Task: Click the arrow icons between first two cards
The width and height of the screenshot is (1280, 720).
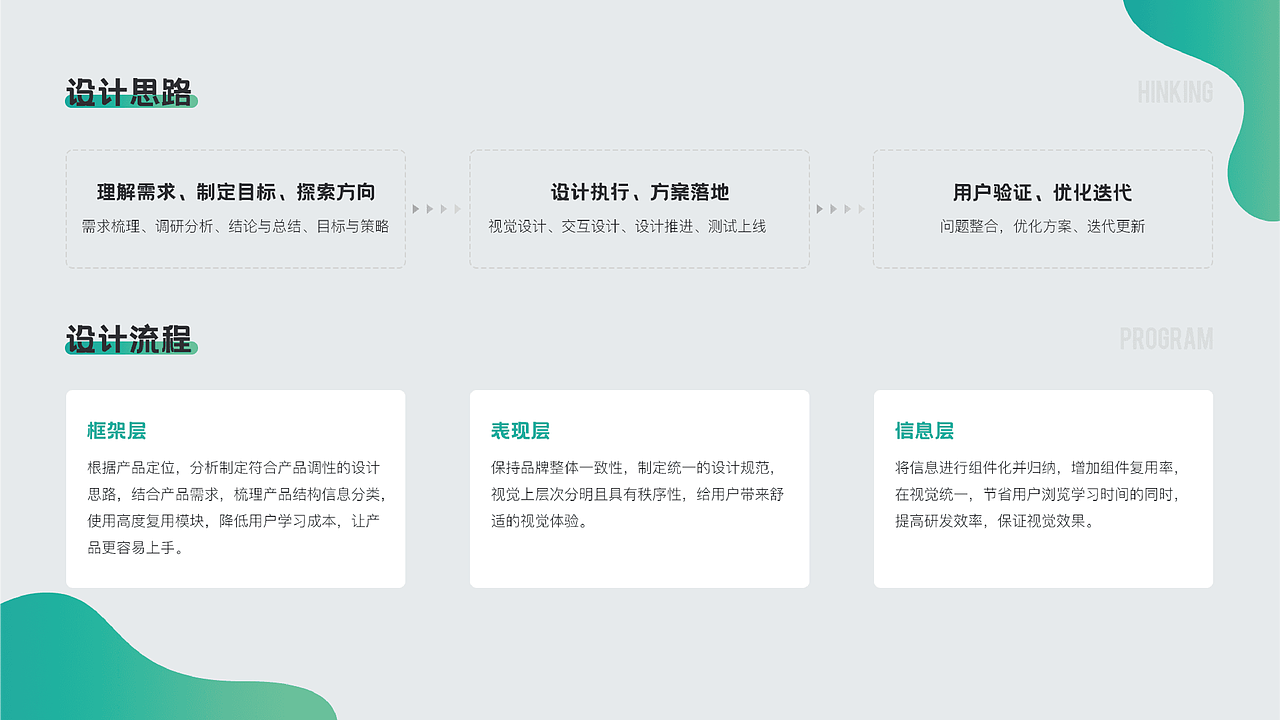Action: coord(436,209)
